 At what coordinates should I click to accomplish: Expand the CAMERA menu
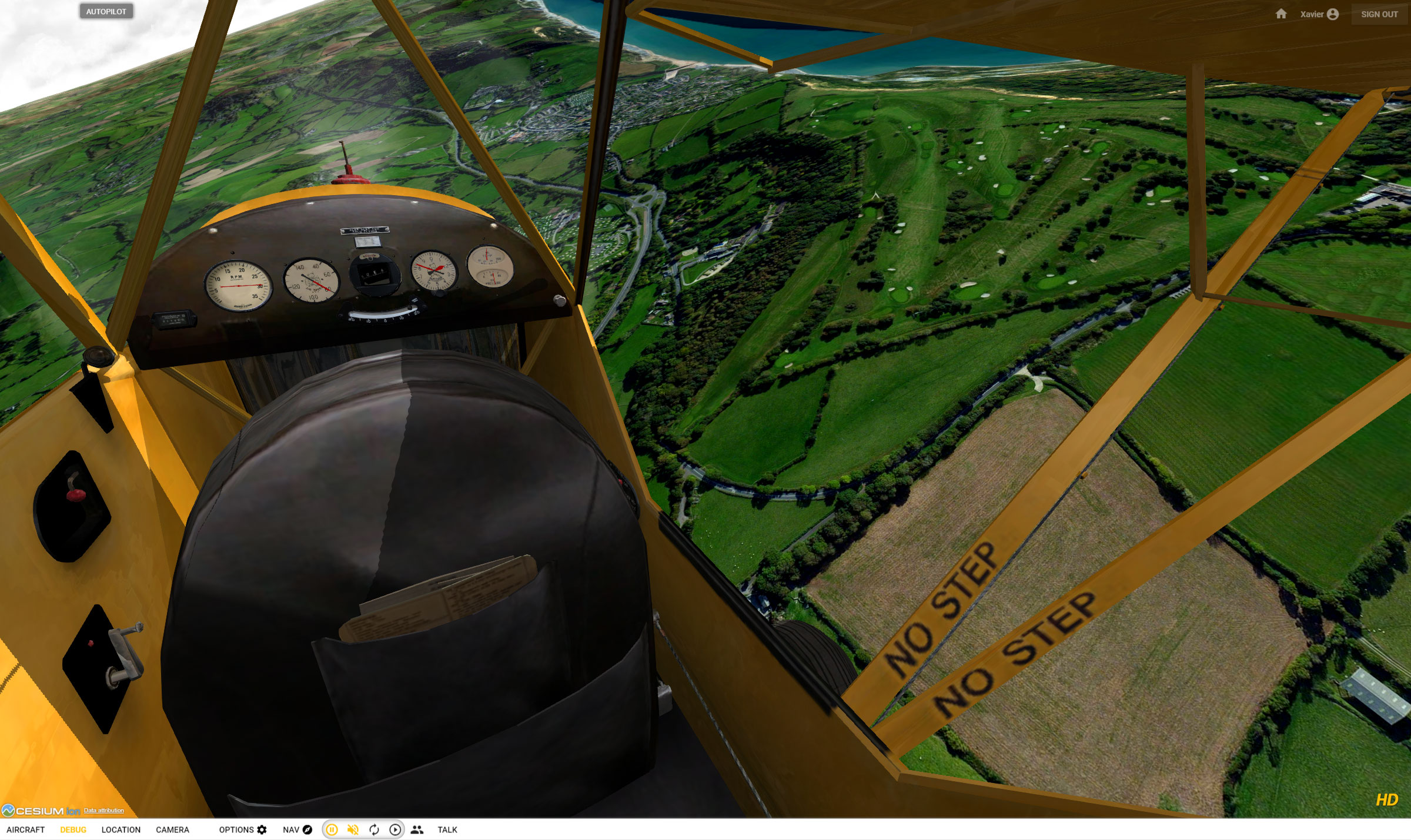pyautogui.click(x=172, y=829)
